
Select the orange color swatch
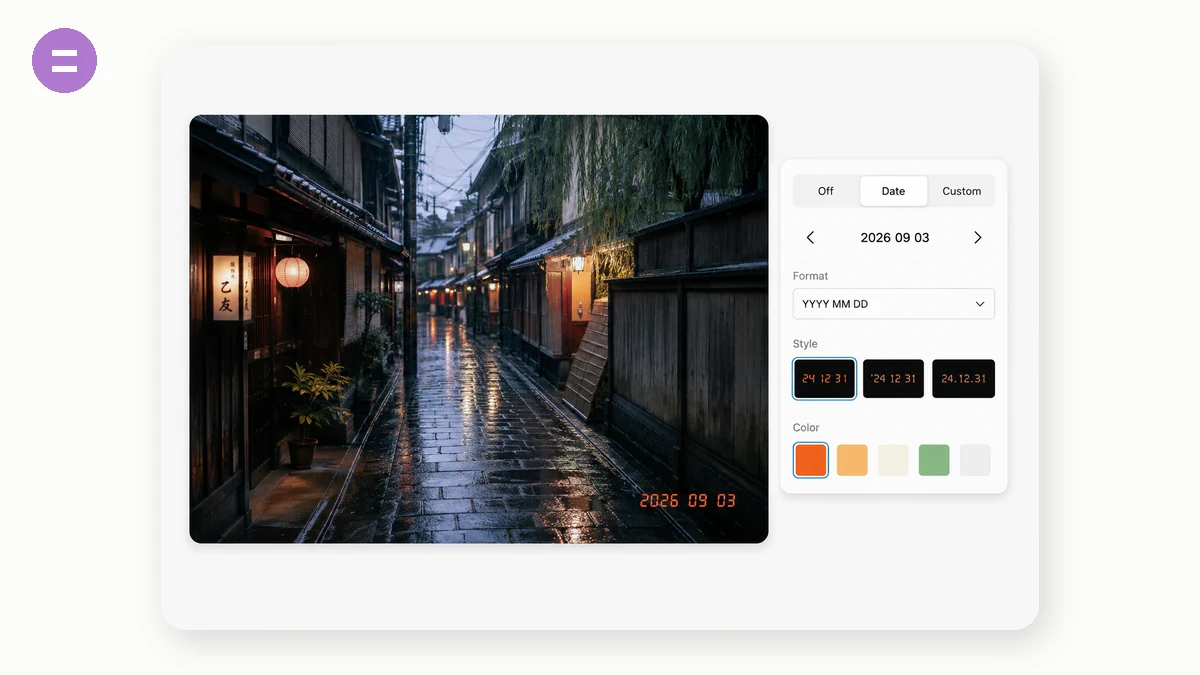(811, 460)
